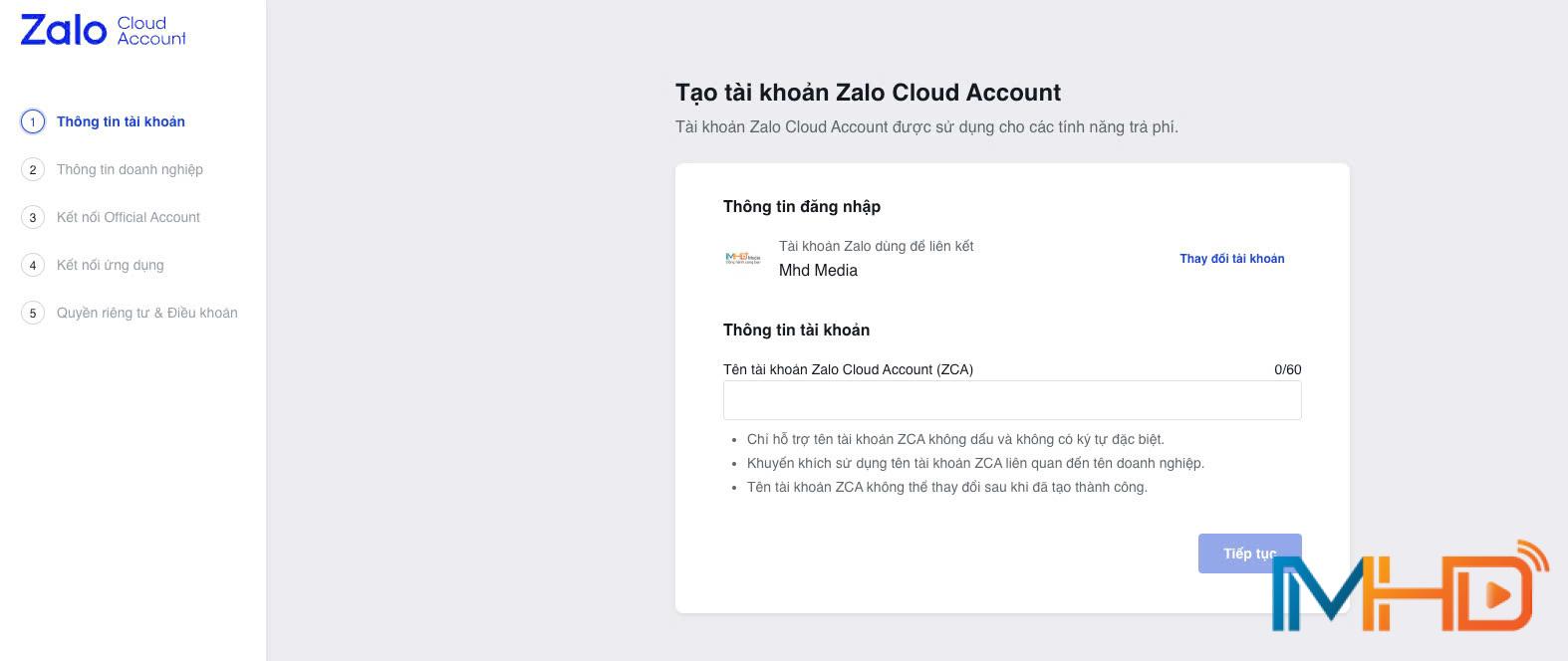This screenshot has width=1568, height=661.
Task: Click step 2 circle icon
Action: [33, 169]
